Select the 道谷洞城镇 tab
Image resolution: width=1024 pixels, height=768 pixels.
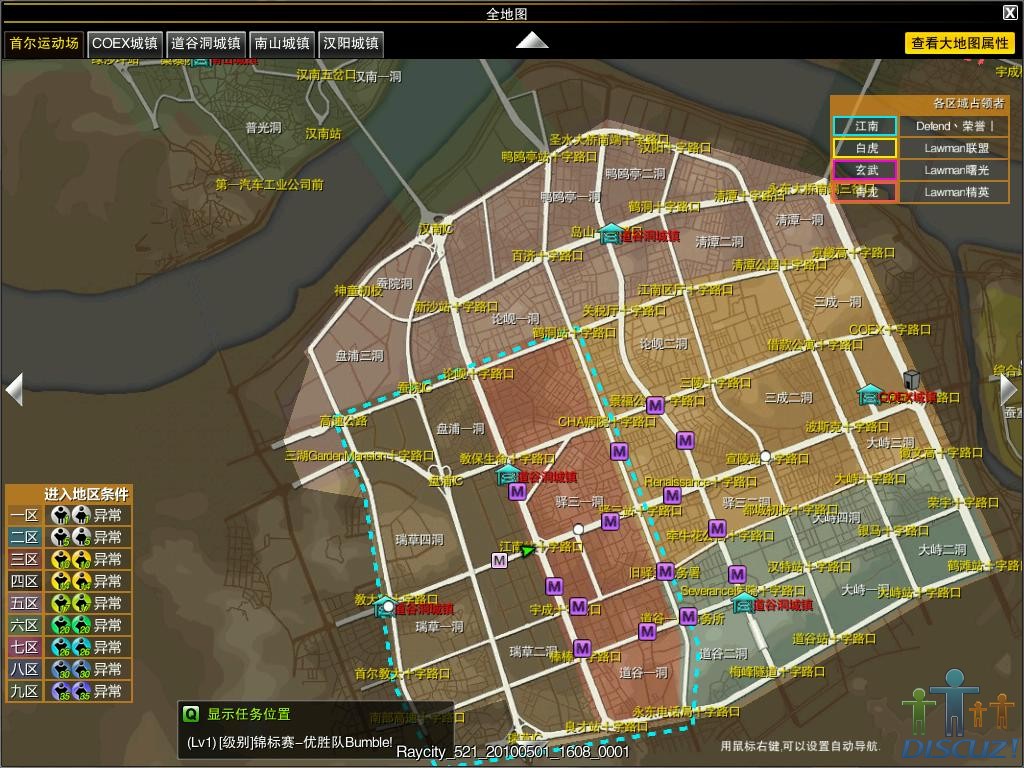click(206, 44)
